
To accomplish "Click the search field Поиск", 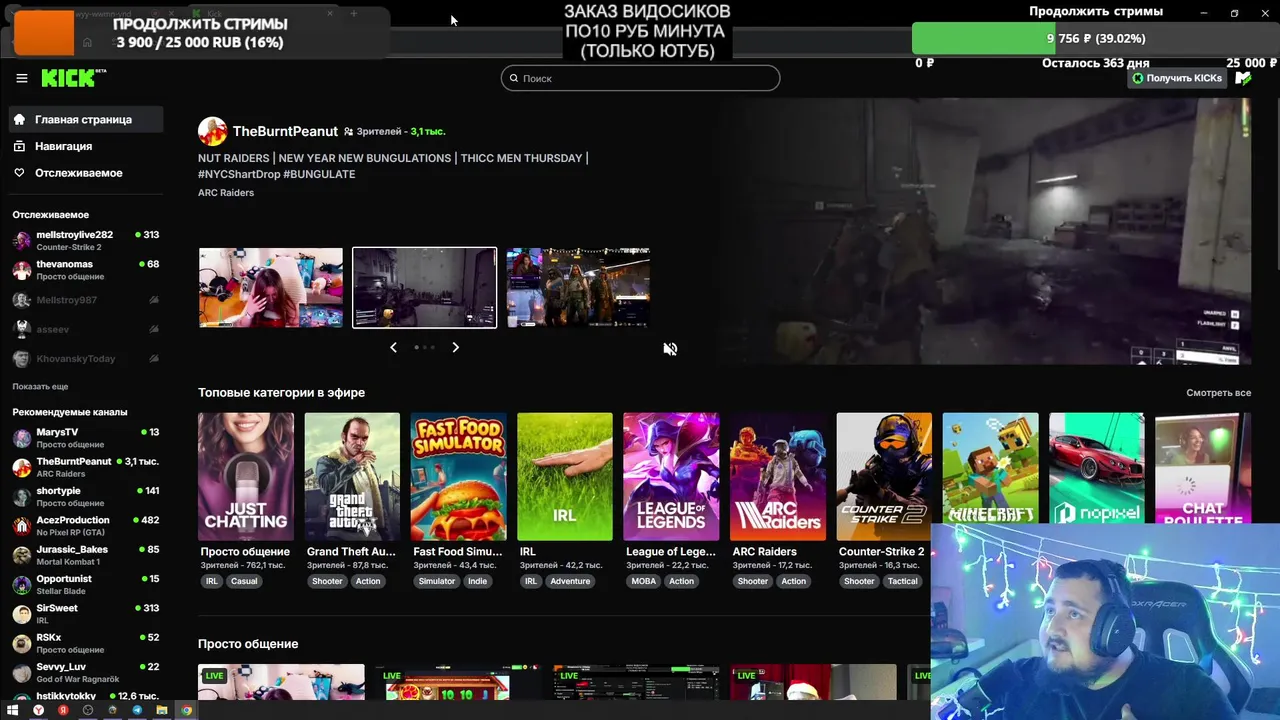I will click(x=640, y=78).
